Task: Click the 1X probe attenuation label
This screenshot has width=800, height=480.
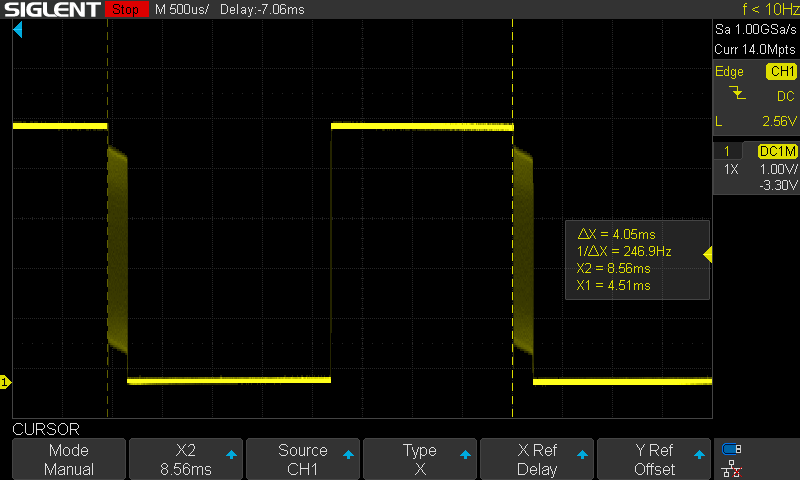Action: (x=731, y=169)
